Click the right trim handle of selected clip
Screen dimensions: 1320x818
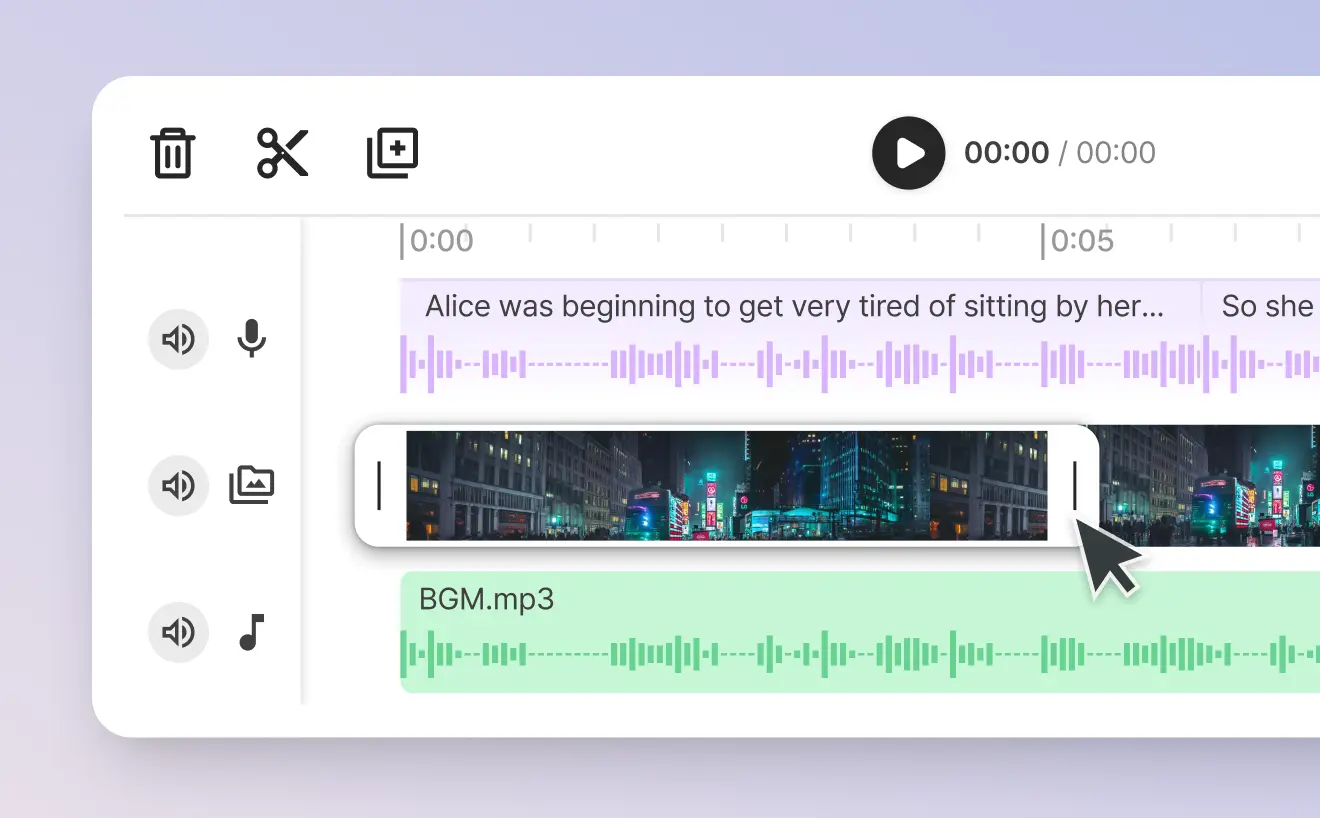tap(1075, 486)
